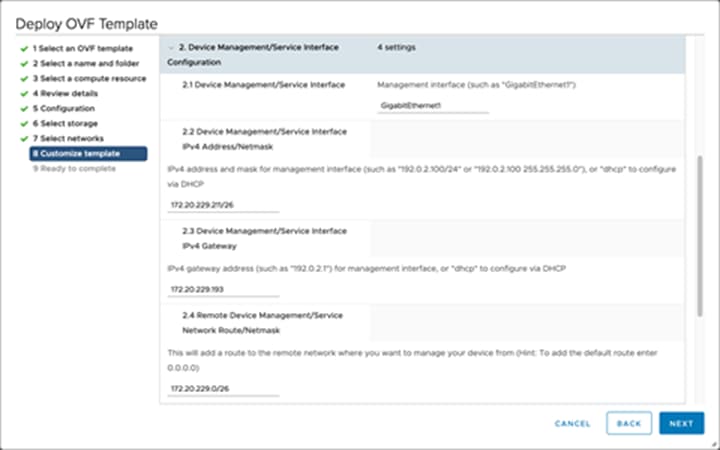
Task: Click the checkmark next to Select a name and folder
Action: pyautogui.click(x=22, y=63)
